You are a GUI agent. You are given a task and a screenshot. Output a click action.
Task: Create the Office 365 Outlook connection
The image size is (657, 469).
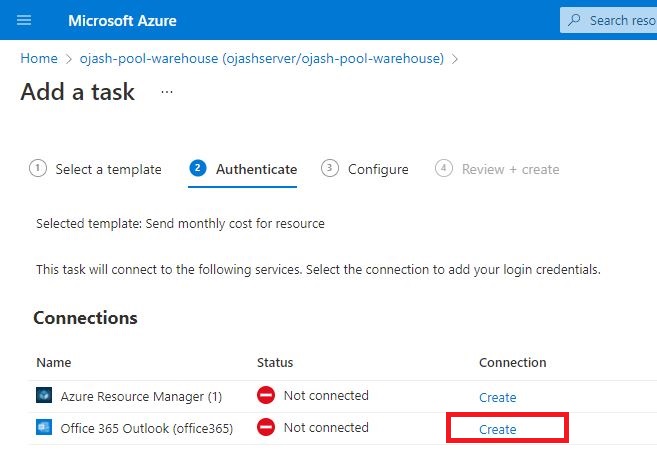tap(497, 429)
